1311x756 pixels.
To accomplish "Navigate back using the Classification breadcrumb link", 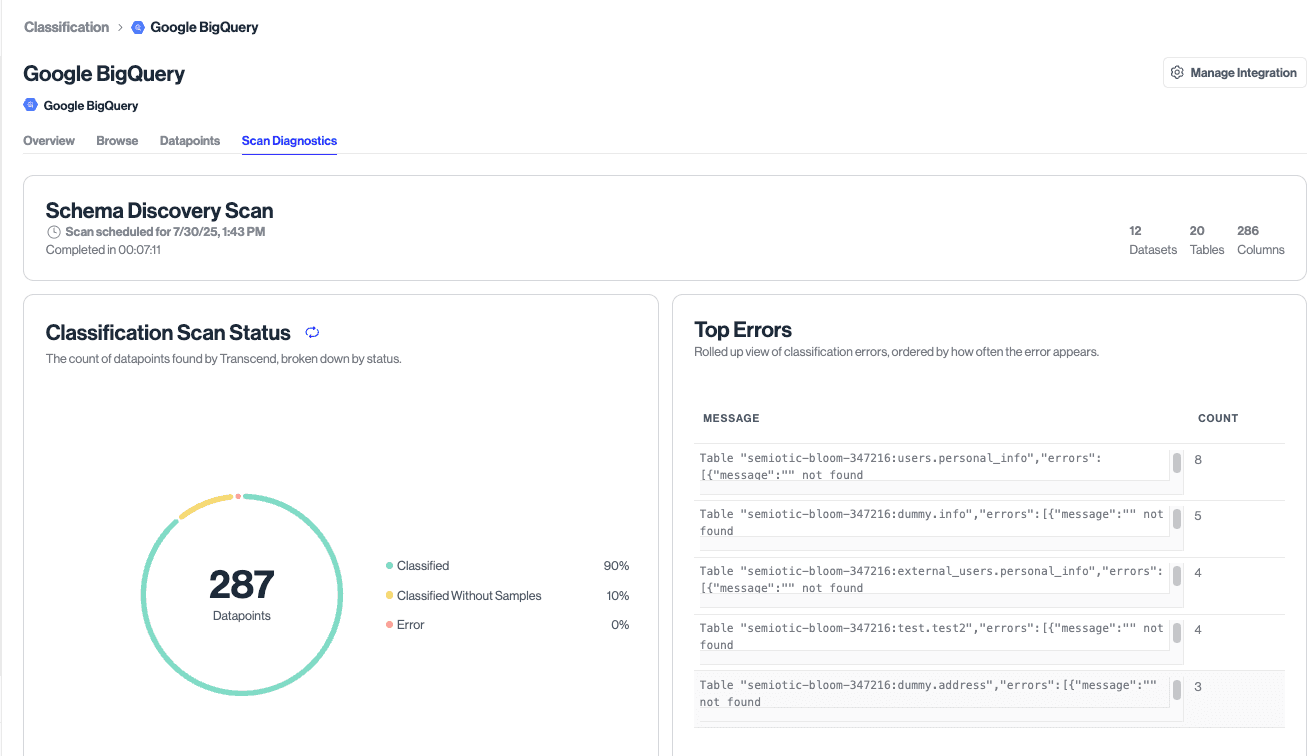I will point(66,27).
